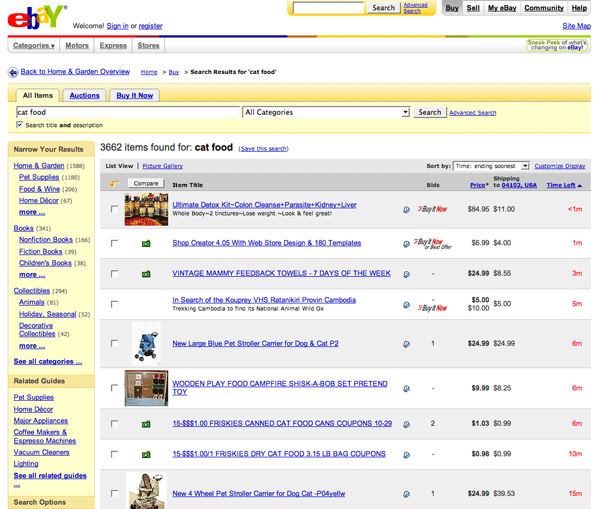This screenshot has height=509, width=599.
Task: Check the compare box for Friskies Dry Cat Food coupons
Action: click(114, 454)
